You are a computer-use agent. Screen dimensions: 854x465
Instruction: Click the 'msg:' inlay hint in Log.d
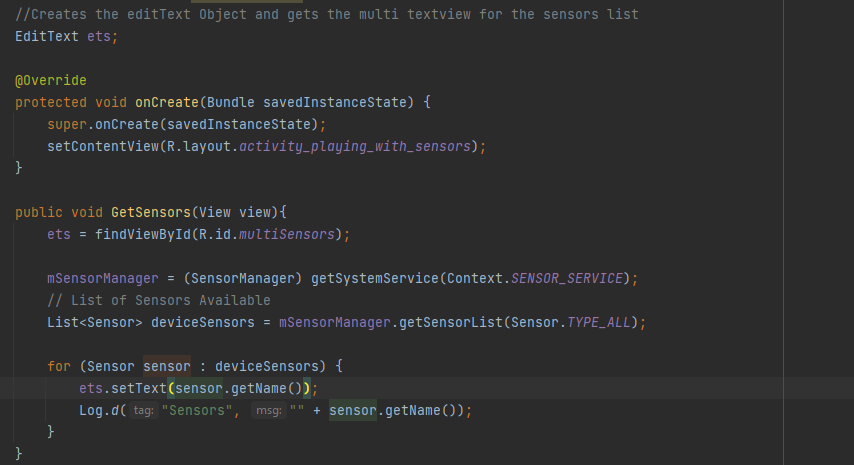[269, 411]
